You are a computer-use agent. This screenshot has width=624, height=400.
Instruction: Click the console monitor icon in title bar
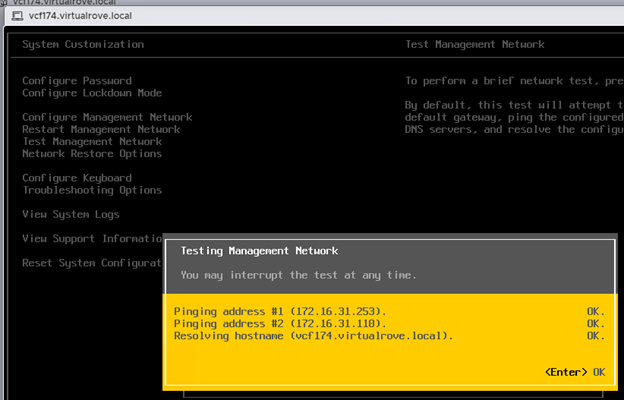16,18
